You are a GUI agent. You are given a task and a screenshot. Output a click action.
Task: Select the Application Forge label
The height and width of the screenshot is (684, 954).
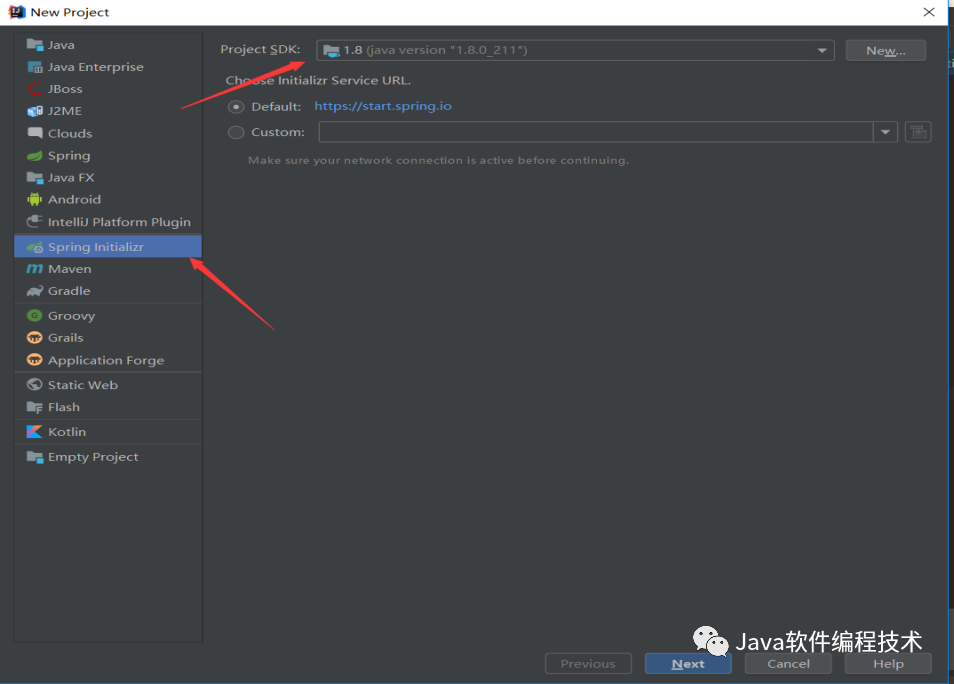tap(106, 360)
